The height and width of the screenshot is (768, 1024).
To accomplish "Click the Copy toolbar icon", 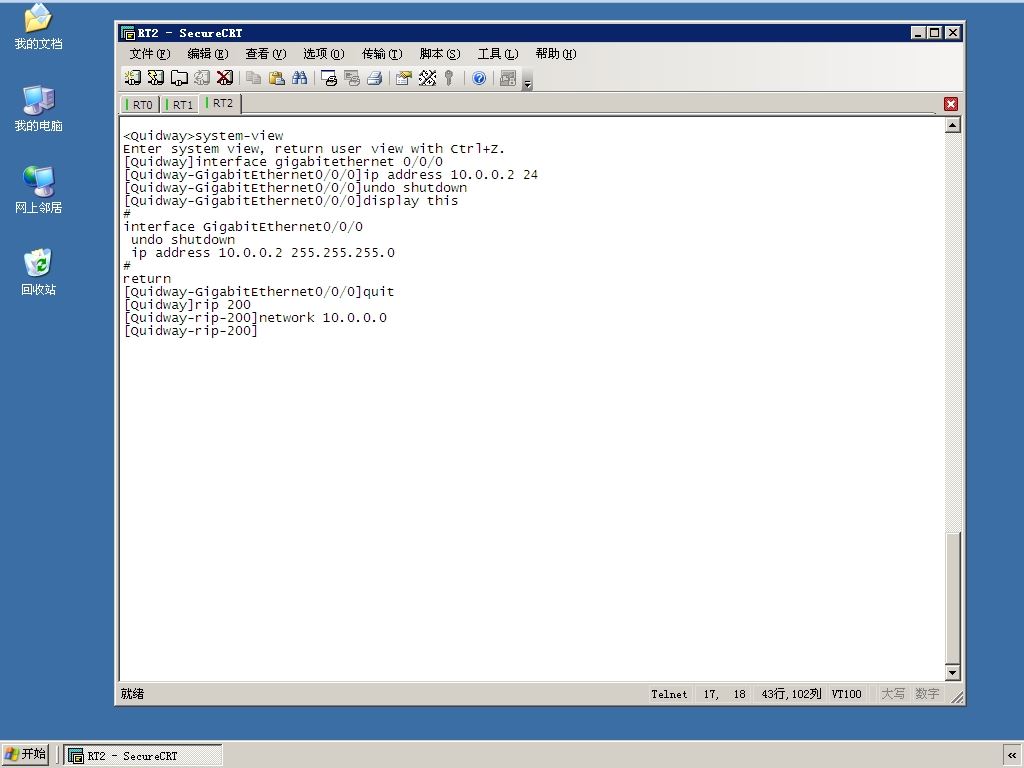I will click(x=253, y=78).
